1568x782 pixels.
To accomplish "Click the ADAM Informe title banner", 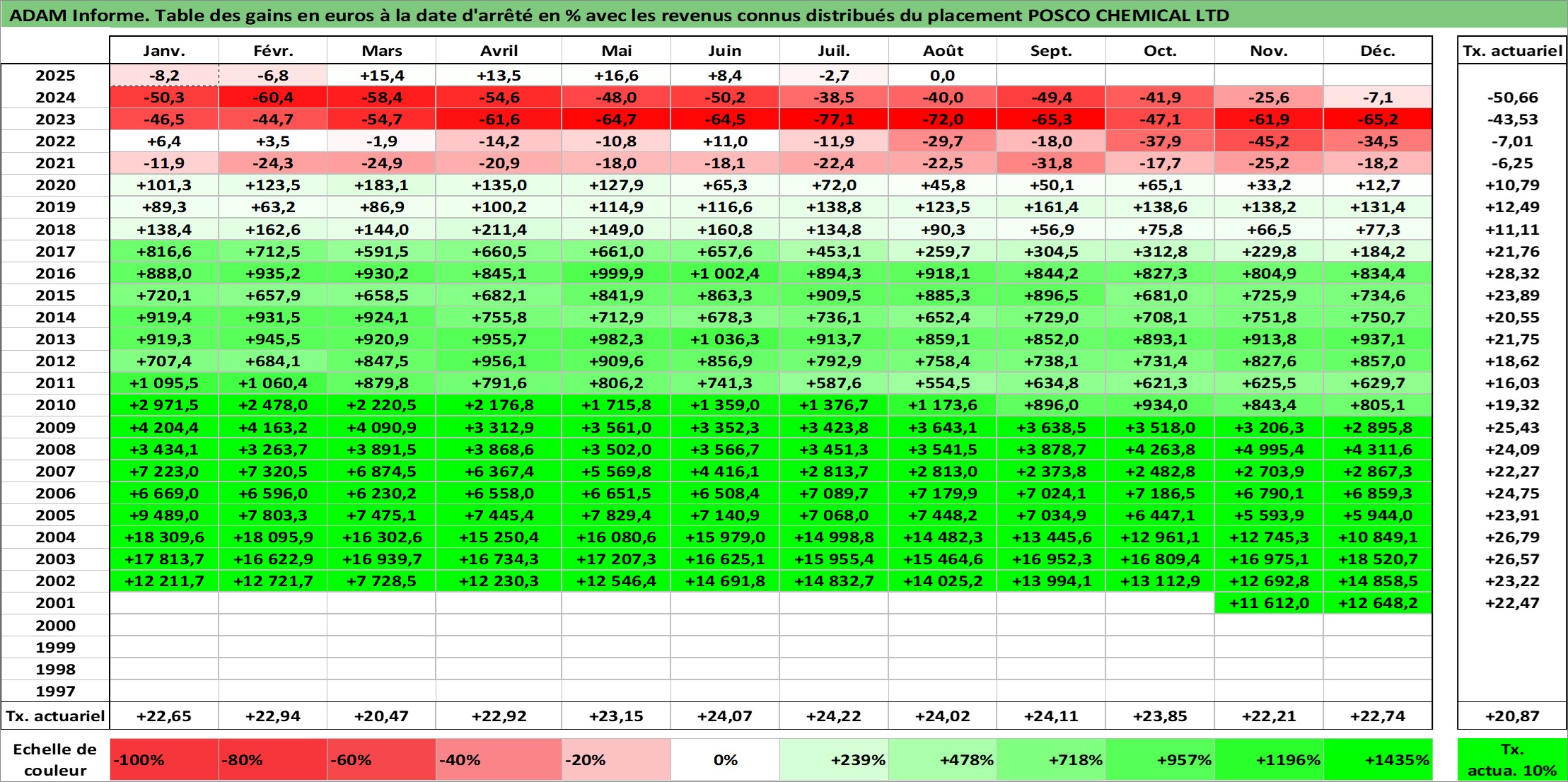I will pyautogui.click(x=784, y=15).
